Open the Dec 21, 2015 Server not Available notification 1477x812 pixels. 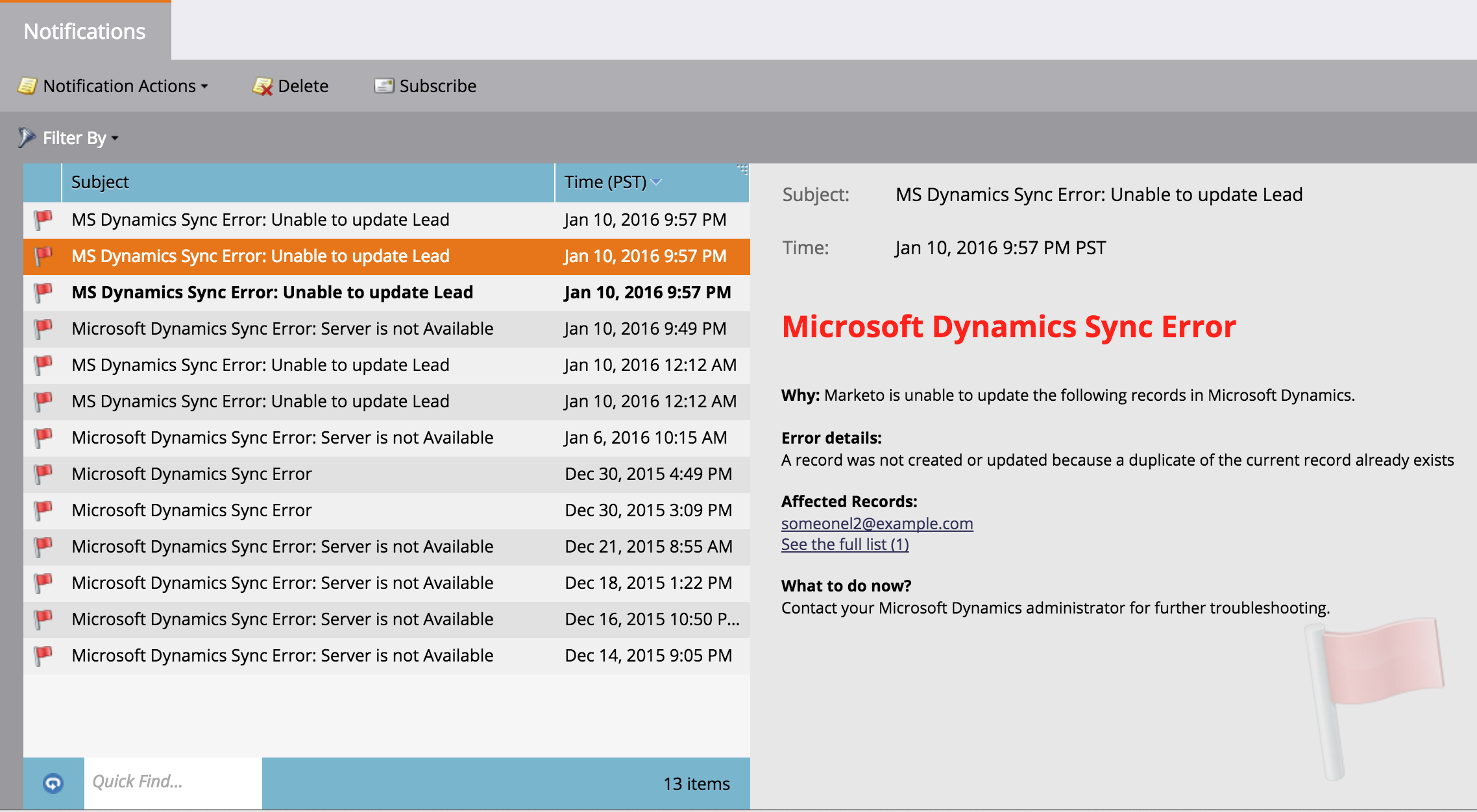pyautogui.click(x=282, y=547)
